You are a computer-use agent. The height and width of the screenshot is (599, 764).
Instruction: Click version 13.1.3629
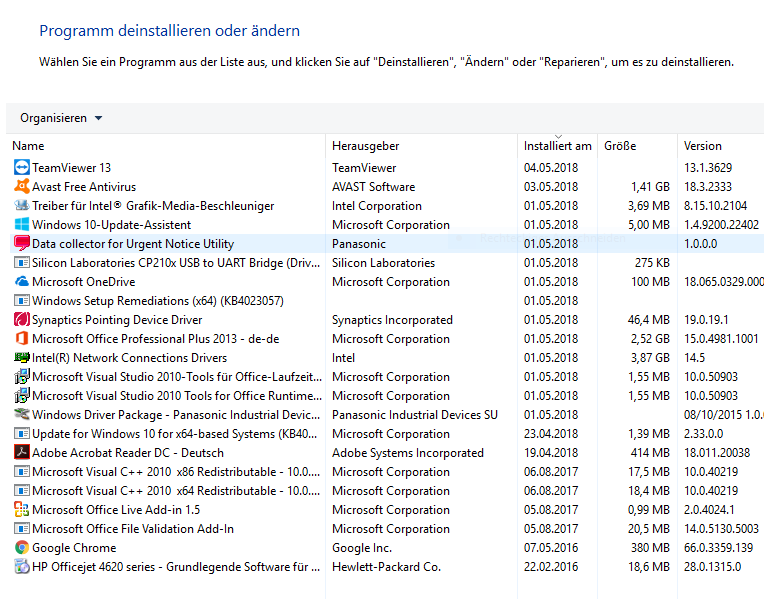point(708,168)
